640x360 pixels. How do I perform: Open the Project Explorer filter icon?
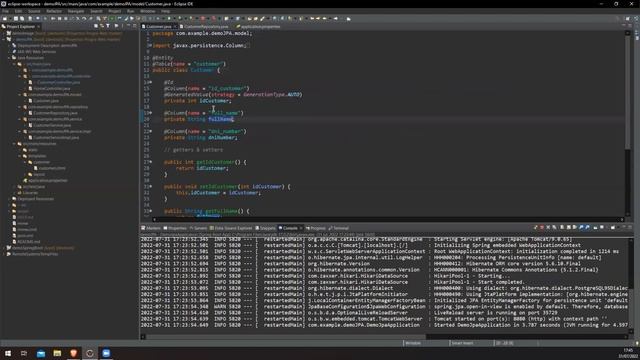108,26
